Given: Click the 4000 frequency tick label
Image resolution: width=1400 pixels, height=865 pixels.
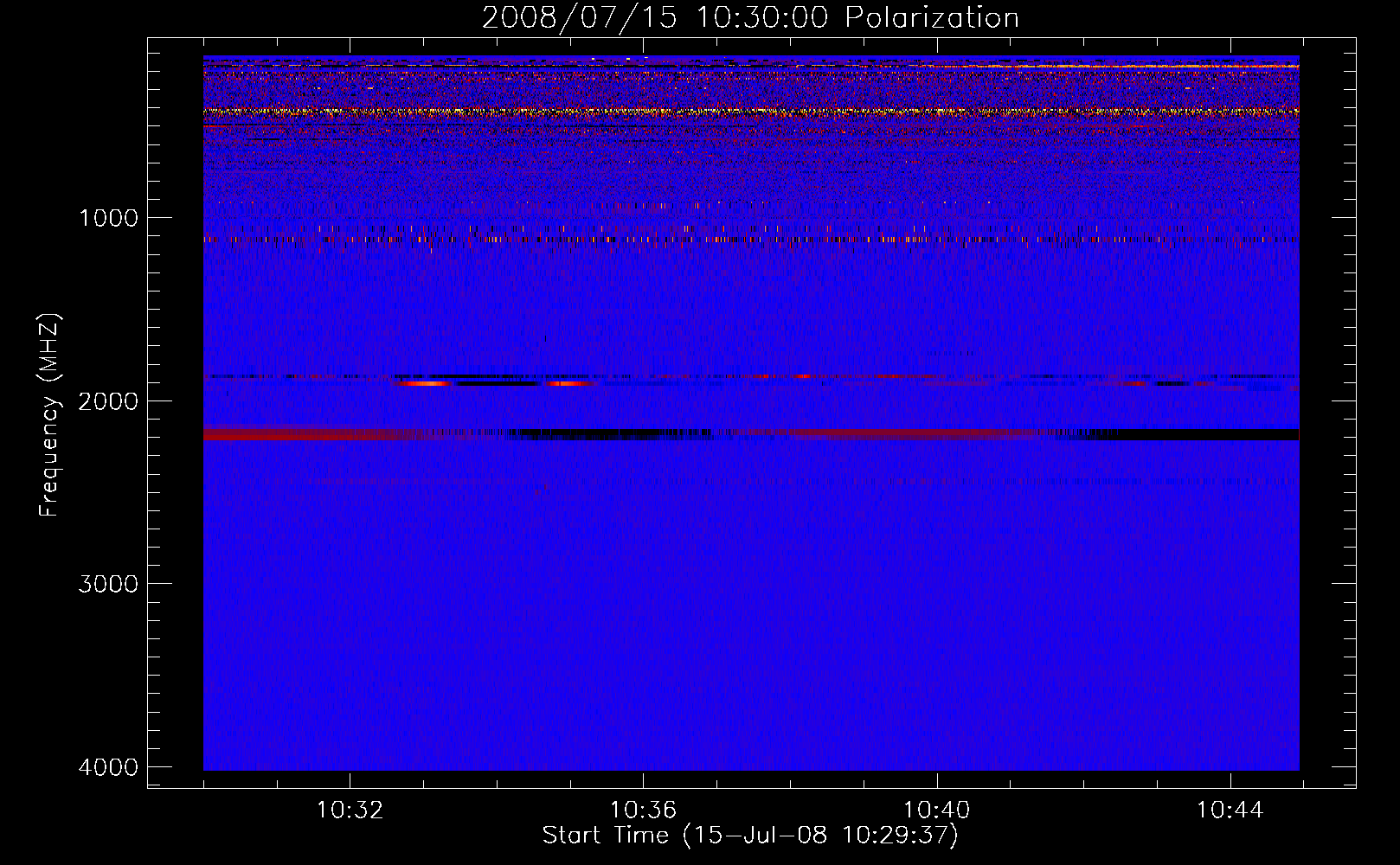Looking at the screenshot, I should 108,767.
